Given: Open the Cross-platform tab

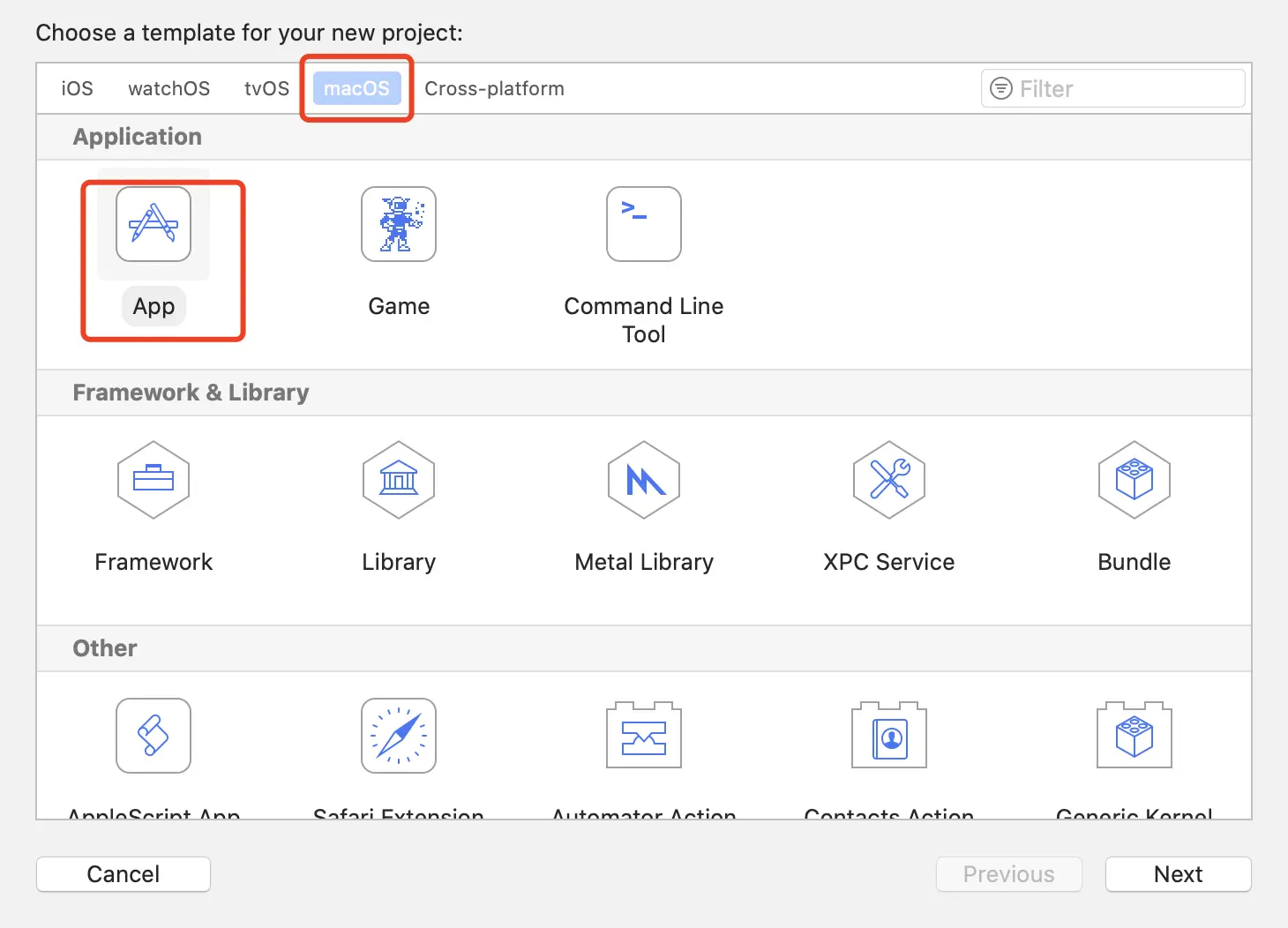Looking at the screenshot, I should (x=494, y=88).
